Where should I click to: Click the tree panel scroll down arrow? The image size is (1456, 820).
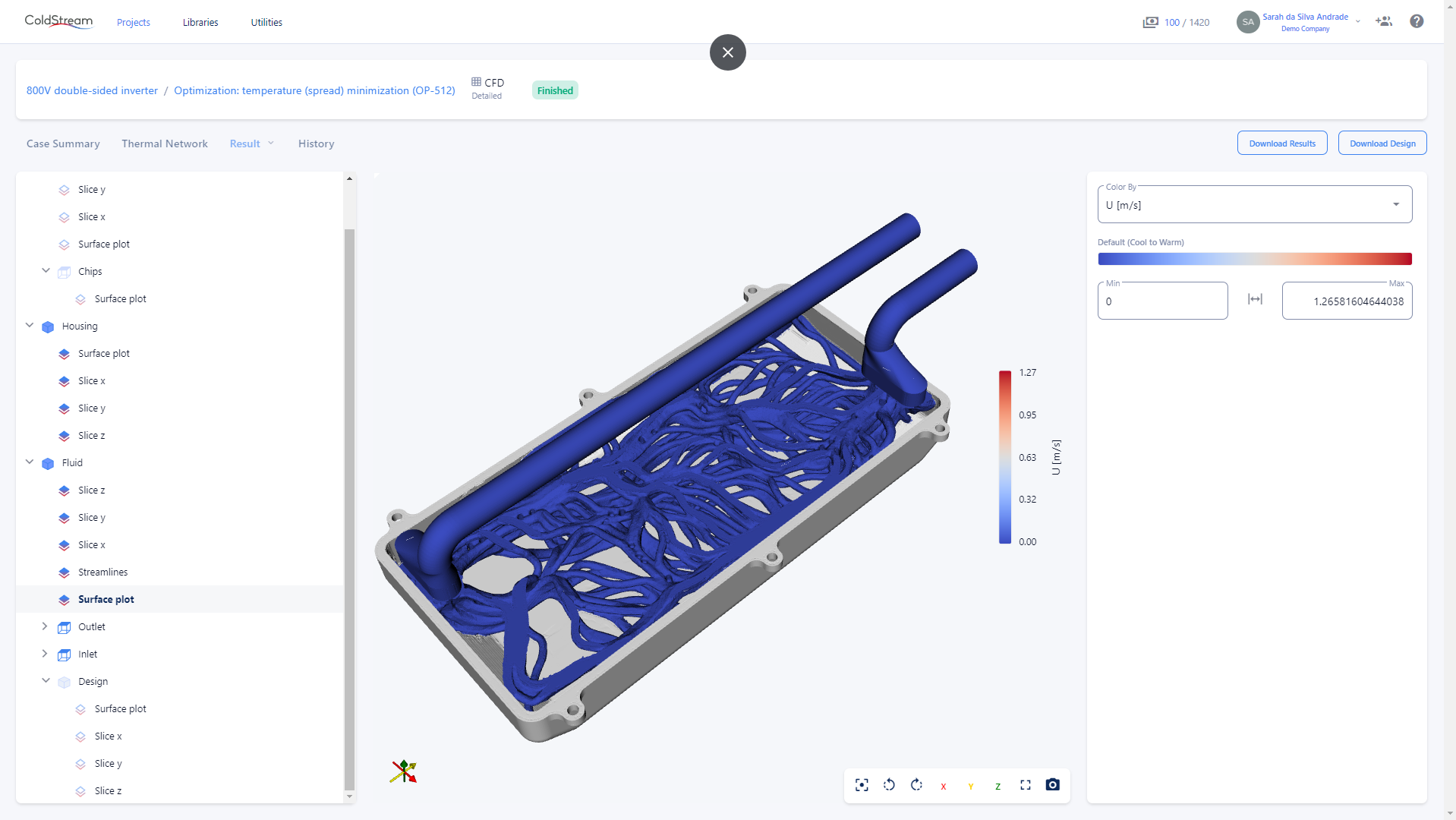(x=349, y=796)
